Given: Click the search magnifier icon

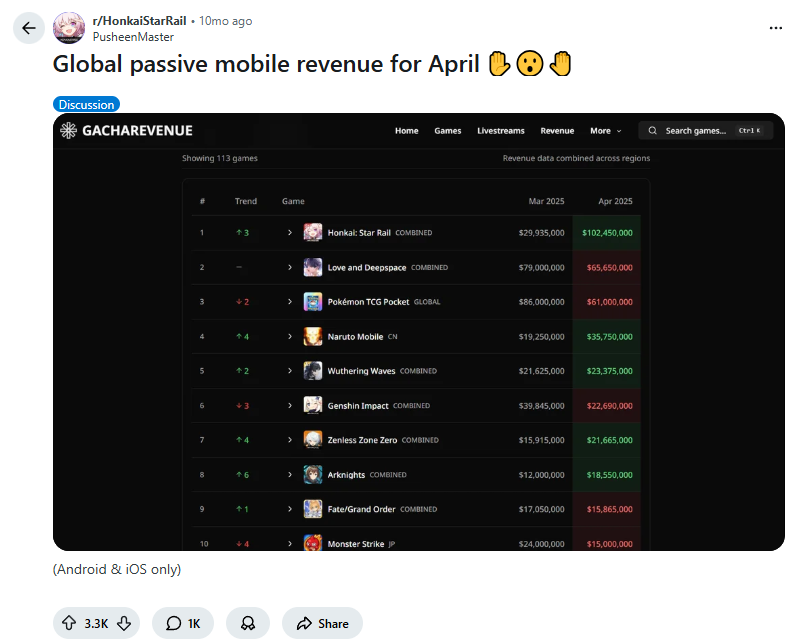Looking at the screenshot, I should pyautogui.click(x=652, y=131).
